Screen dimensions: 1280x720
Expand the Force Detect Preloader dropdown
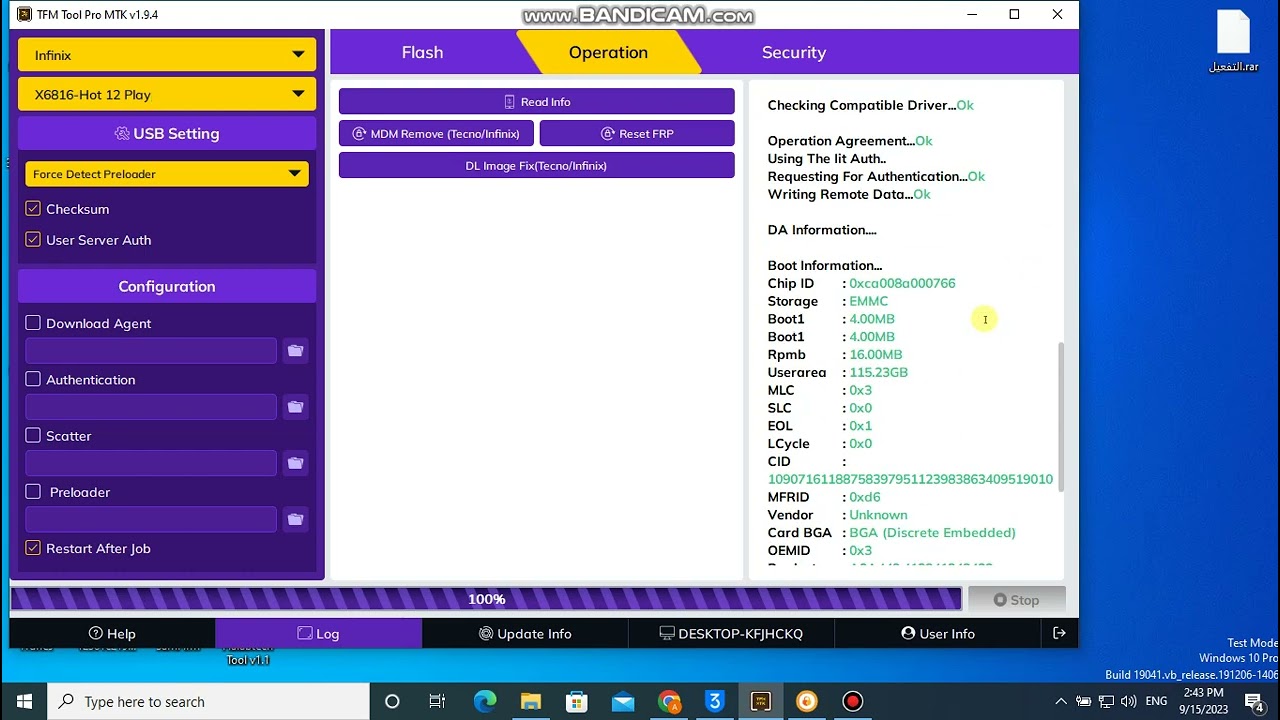(167, 174)
